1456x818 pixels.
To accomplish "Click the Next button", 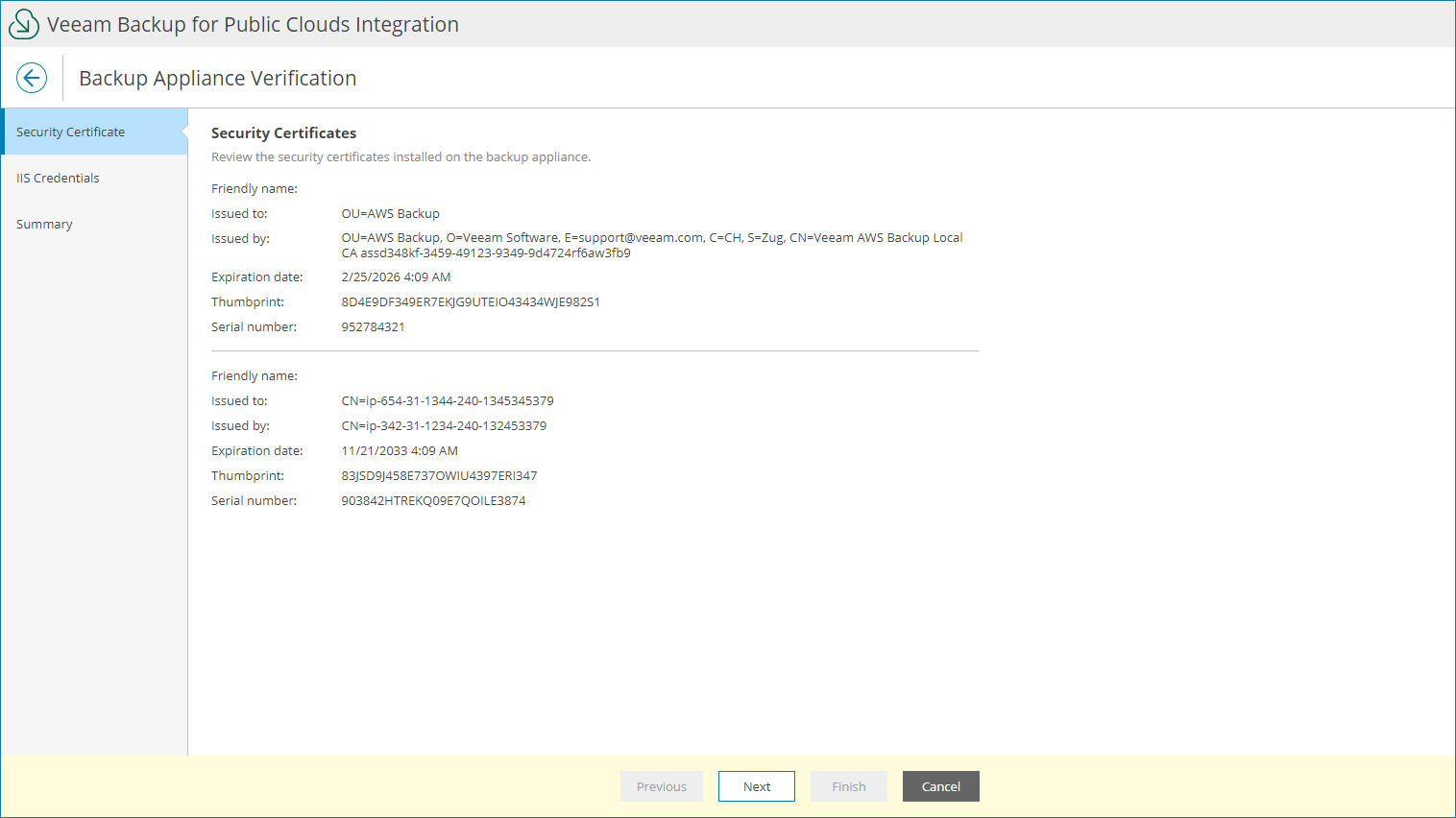I will [x=757, y=786].
